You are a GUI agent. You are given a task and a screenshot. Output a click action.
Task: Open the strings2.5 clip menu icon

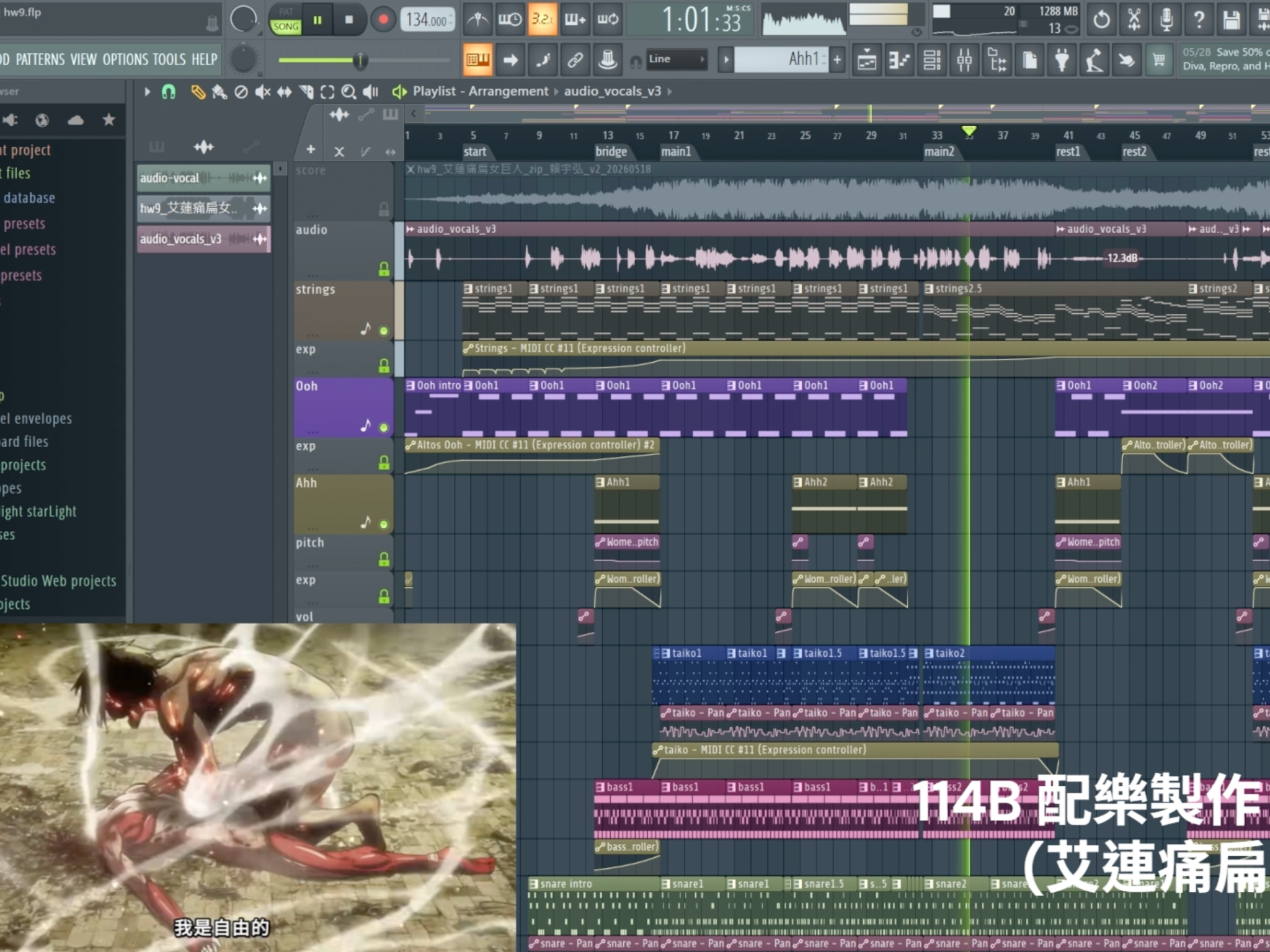pyautogui.click(x=929, y=288)
